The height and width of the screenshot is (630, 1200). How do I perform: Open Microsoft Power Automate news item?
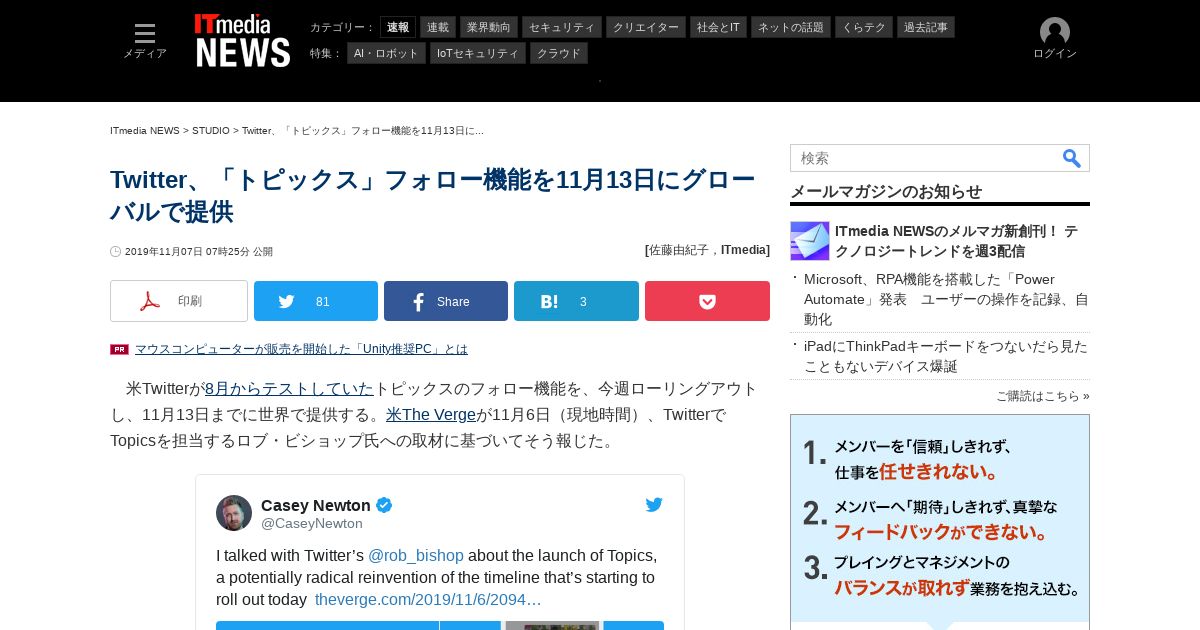coord(946,299)
